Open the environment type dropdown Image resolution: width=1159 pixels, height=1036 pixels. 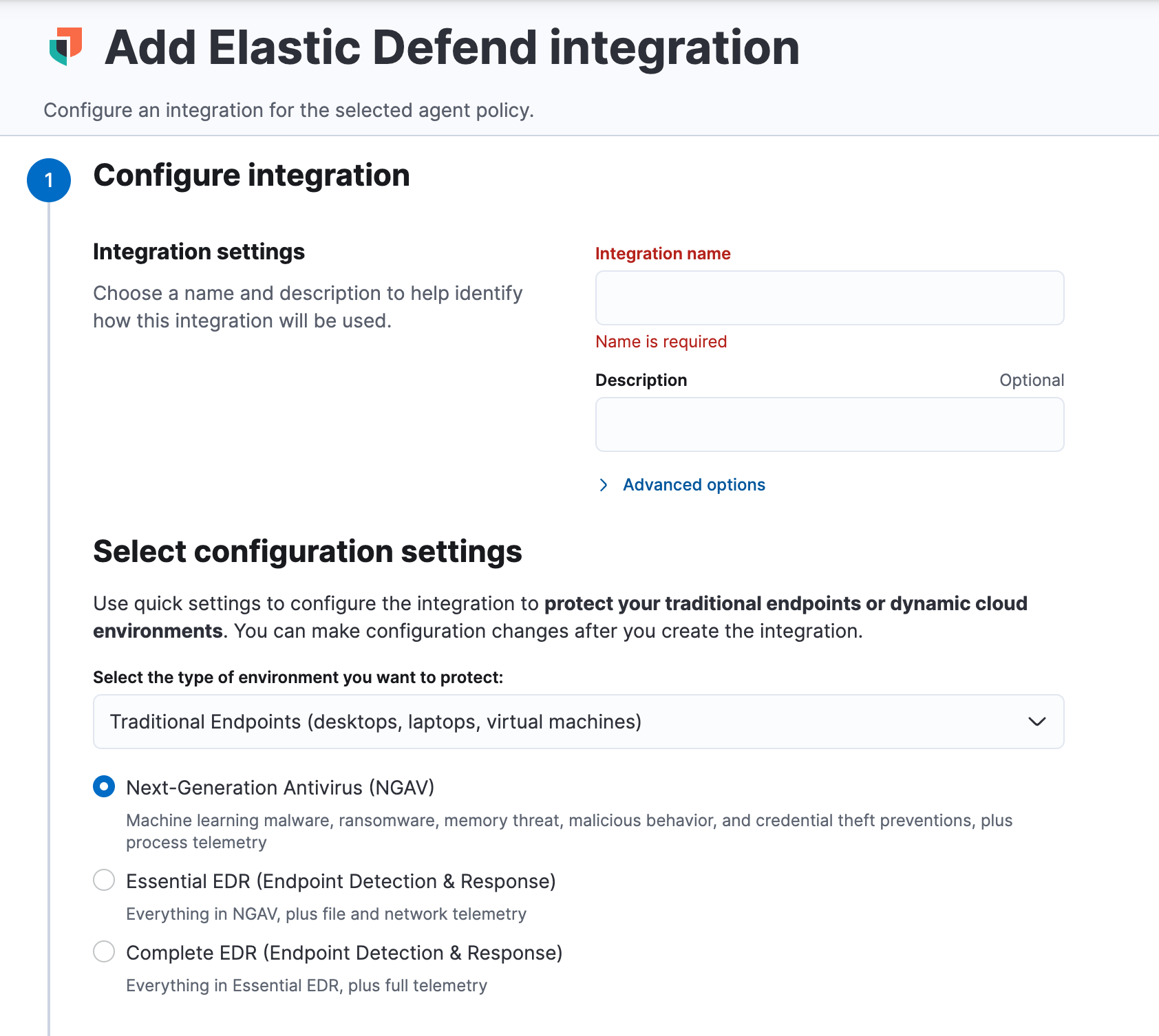tap(578, 722)
